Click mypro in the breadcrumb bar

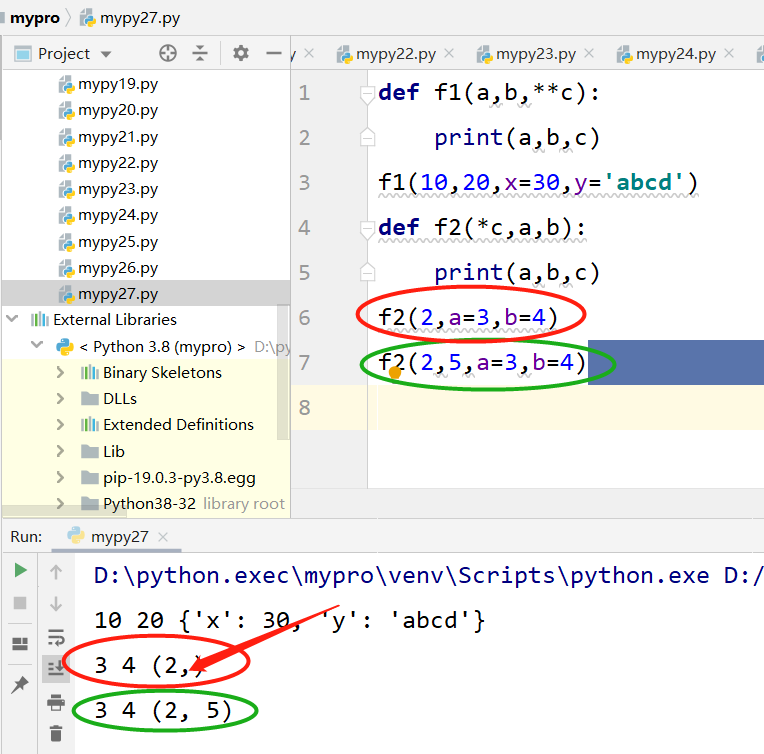pyautogui.click(x=35, y=18)
